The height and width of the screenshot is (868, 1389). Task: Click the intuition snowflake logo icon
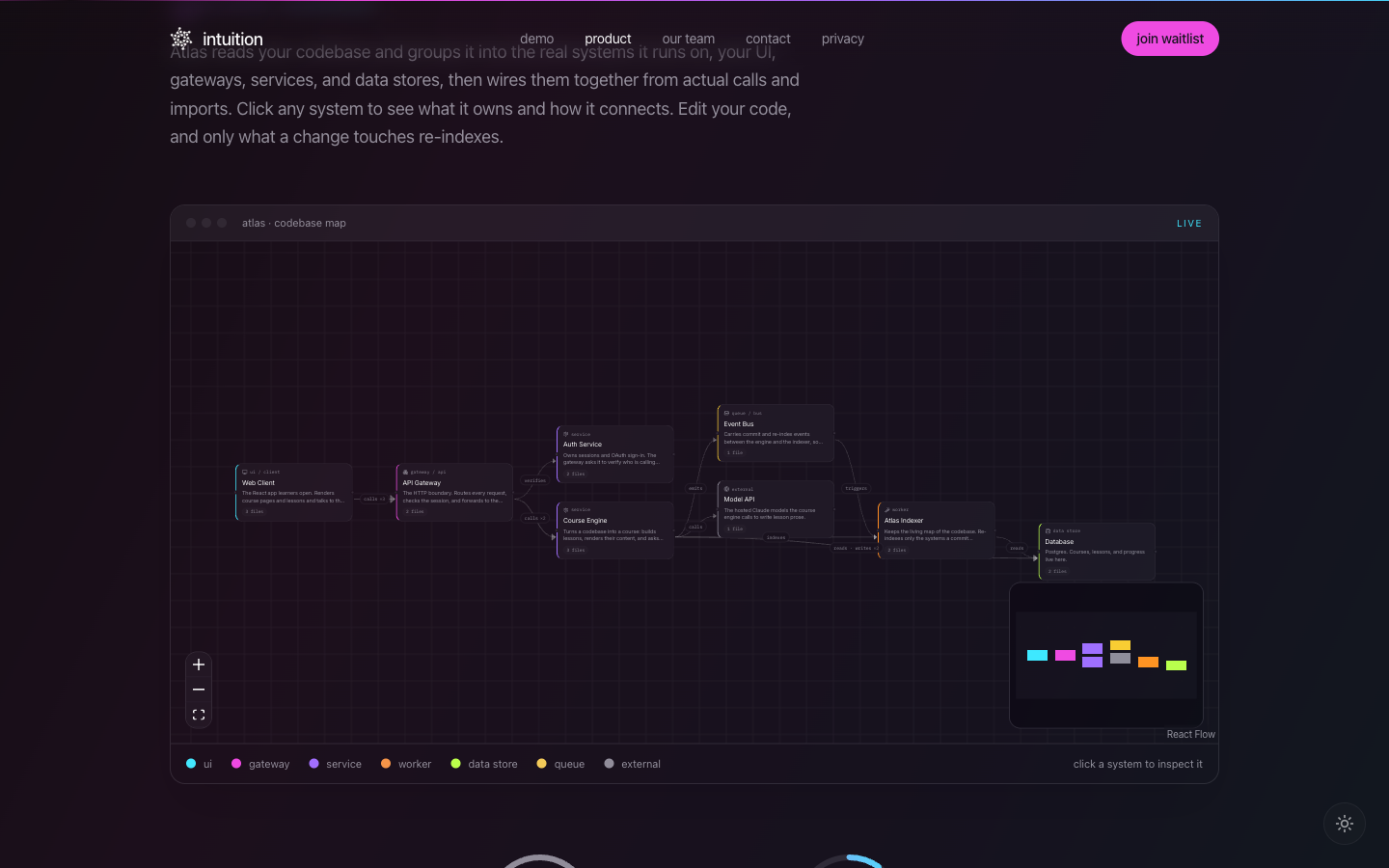pyautogui.click(x=181, y=39)
